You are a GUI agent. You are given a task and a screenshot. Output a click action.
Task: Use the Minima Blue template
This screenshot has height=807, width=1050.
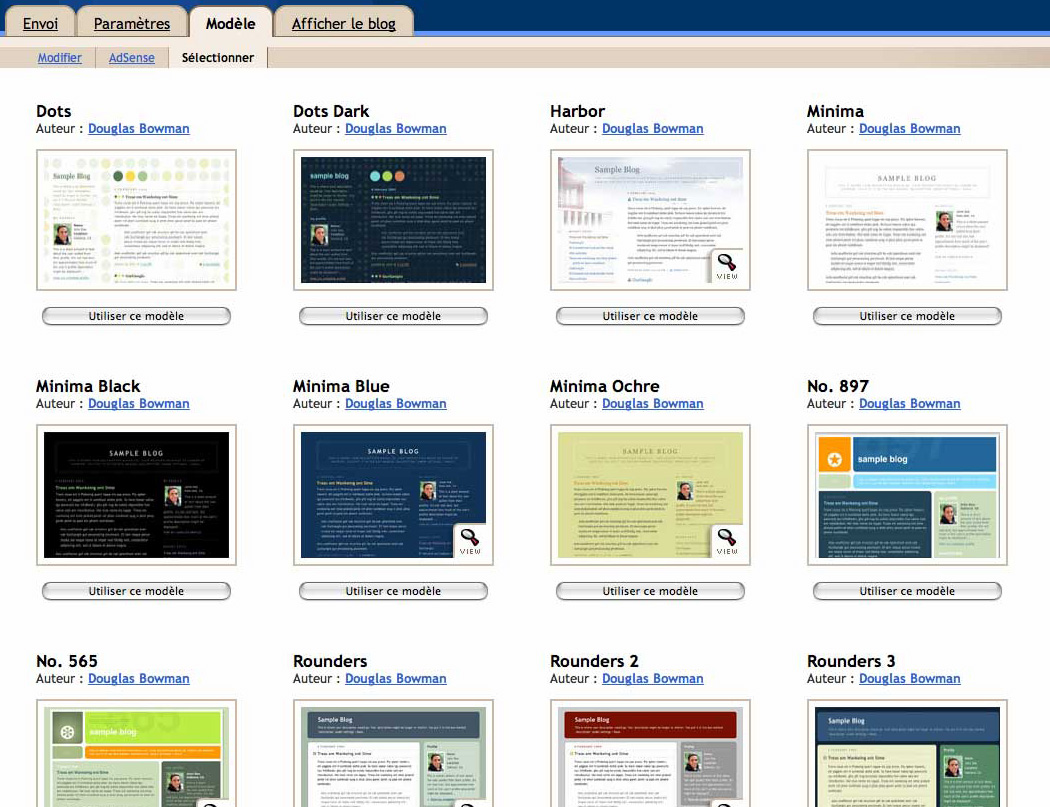tap(394, 591)
